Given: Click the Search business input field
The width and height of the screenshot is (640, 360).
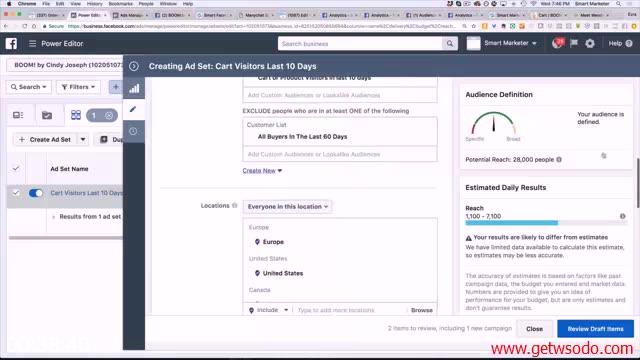Looking at the screenshot, I should point(360,44).
